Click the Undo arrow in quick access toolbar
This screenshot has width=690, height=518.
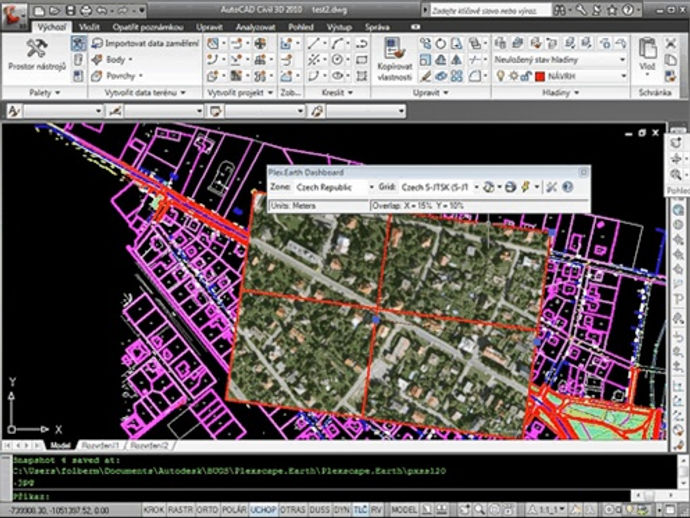click(x=103, y=10)
